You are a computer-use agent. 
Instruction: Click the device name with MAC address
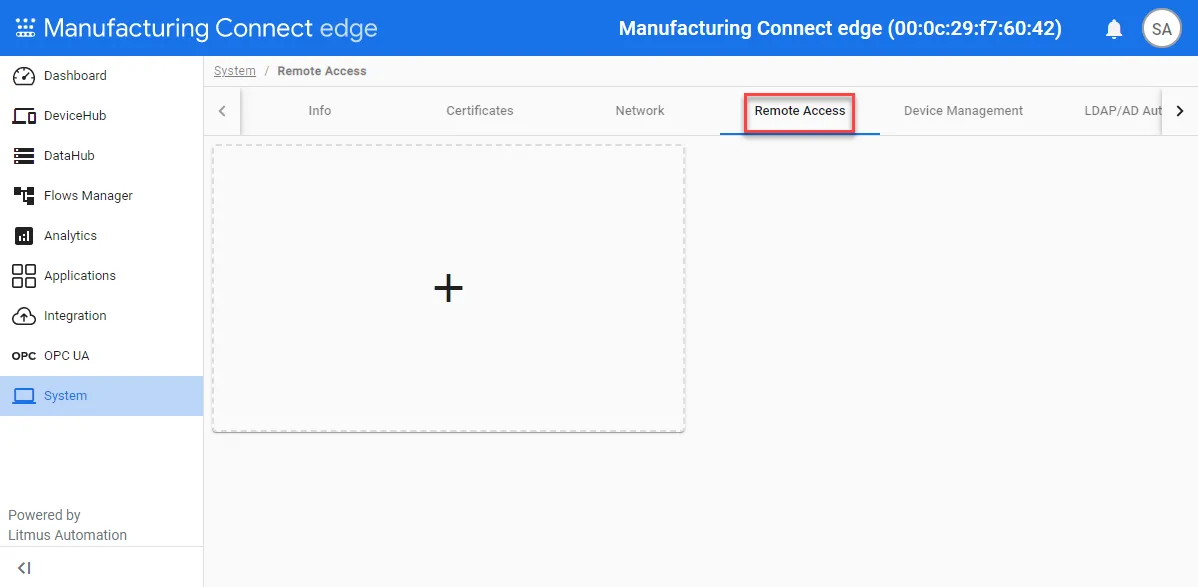click(x=840, y=29)
